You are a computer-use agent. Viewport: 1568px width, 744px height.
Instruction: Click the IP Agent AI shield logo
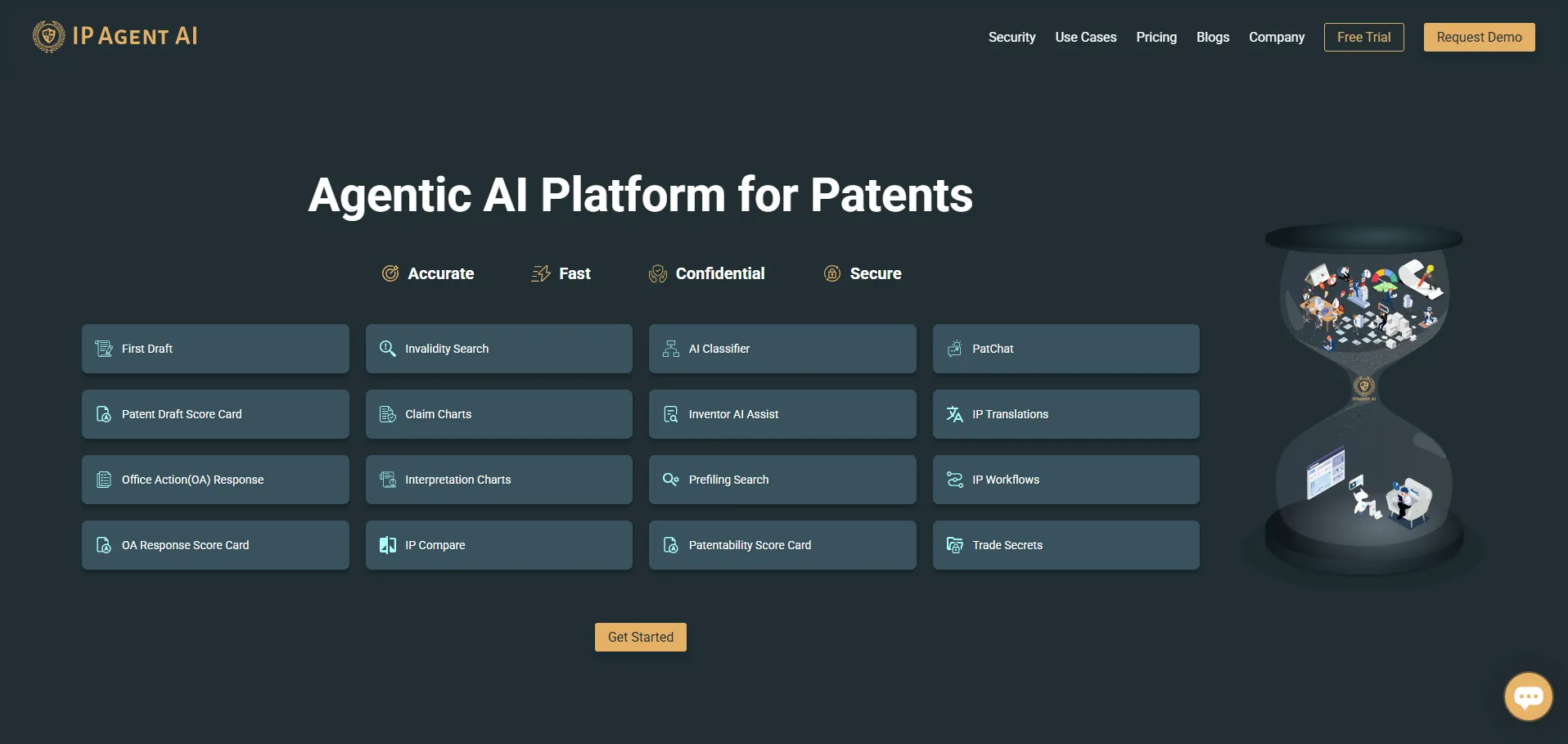click(48, 37)
